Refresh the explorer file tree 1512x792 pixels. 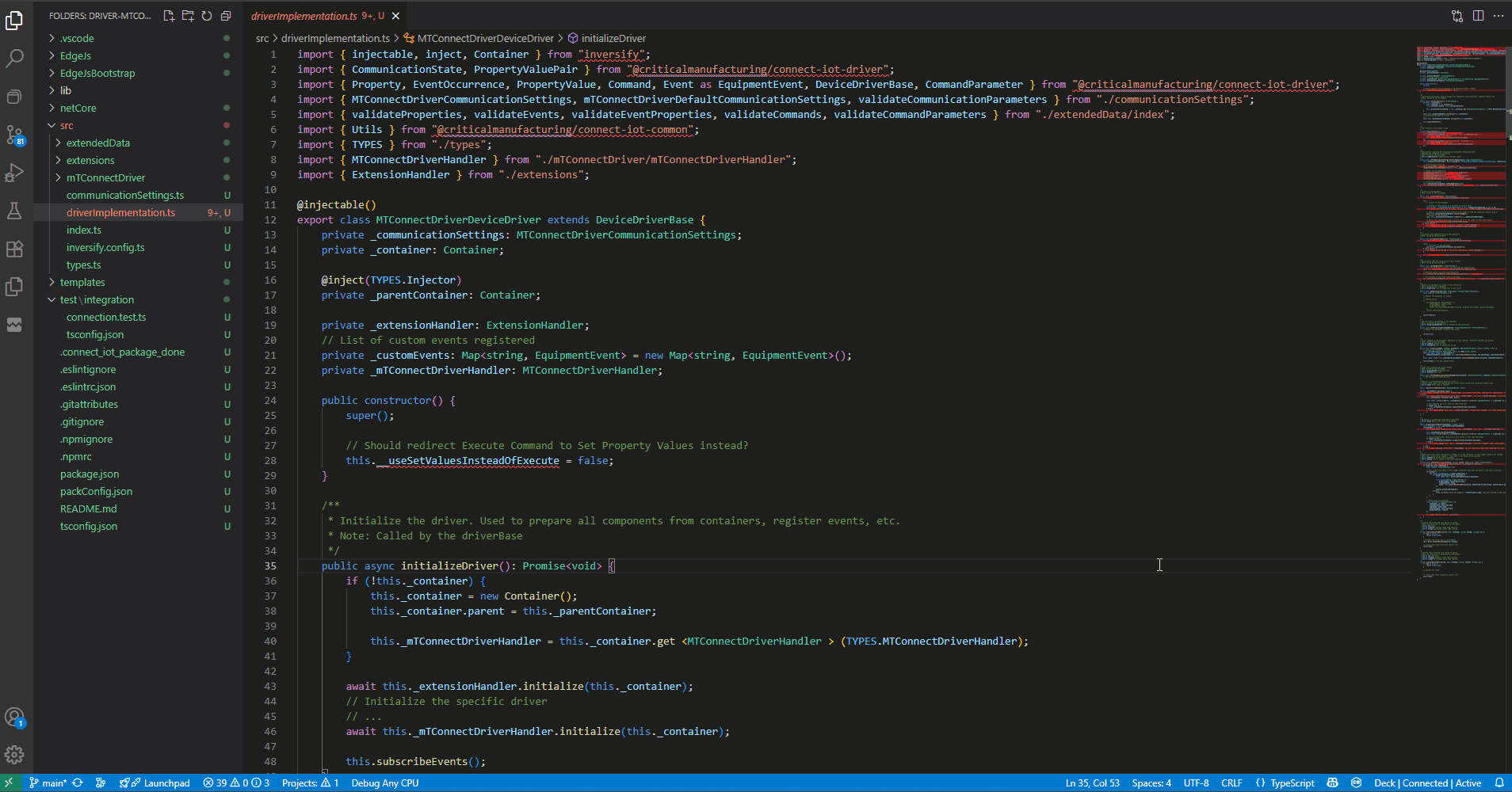(x=207, y=16)
